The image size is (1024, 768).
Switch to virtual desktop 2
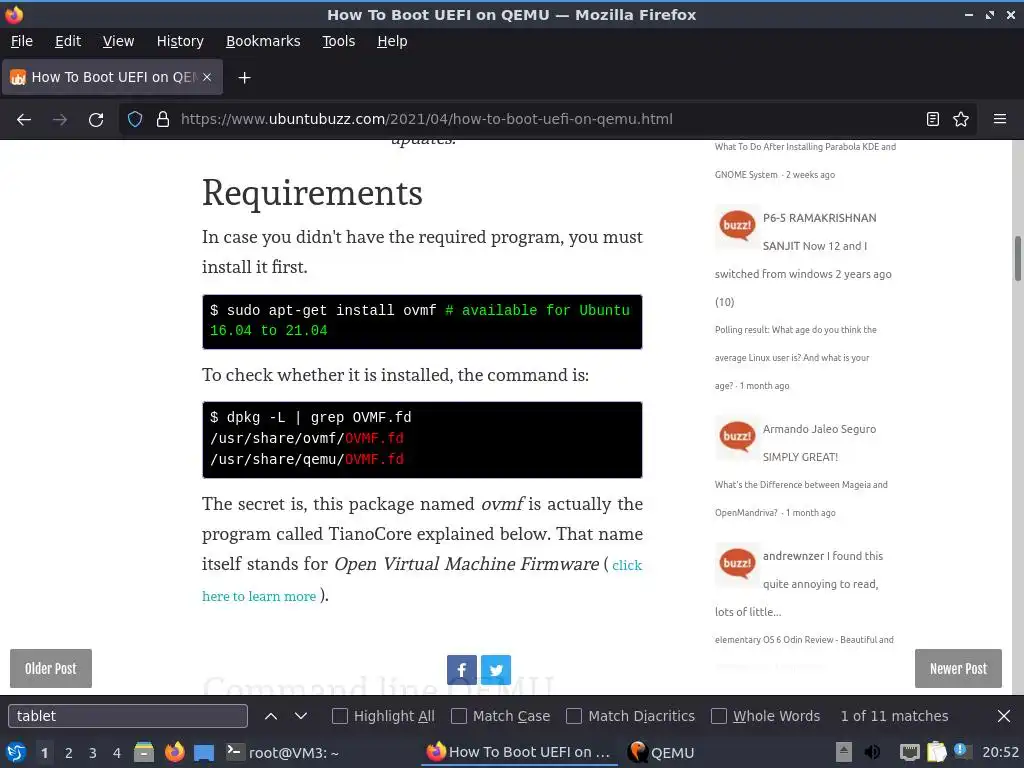[x=69, y=753]
